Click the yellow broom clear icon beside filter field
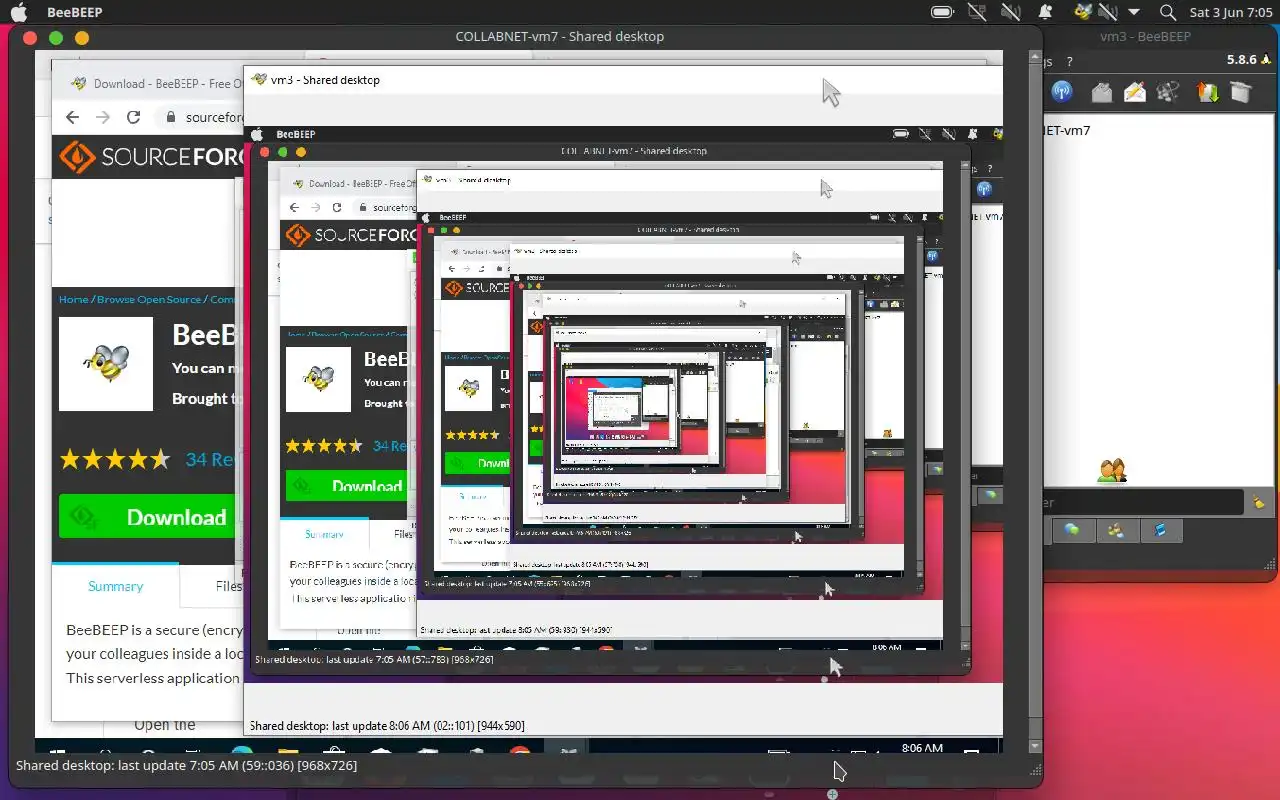 click(x=1258, y=502)
